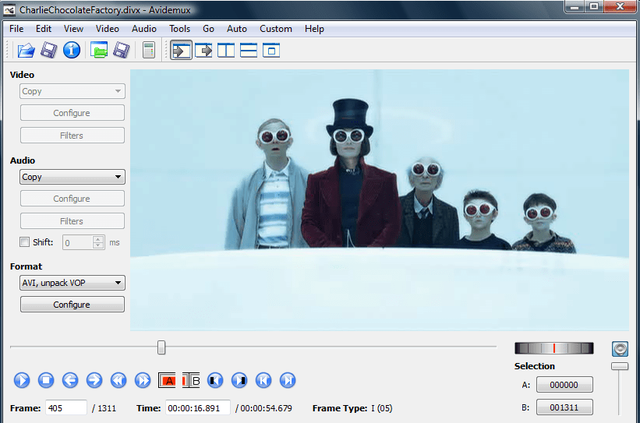Screen dimensions: 640x423
Task: Open the File menu
Action: pos(16,29)
